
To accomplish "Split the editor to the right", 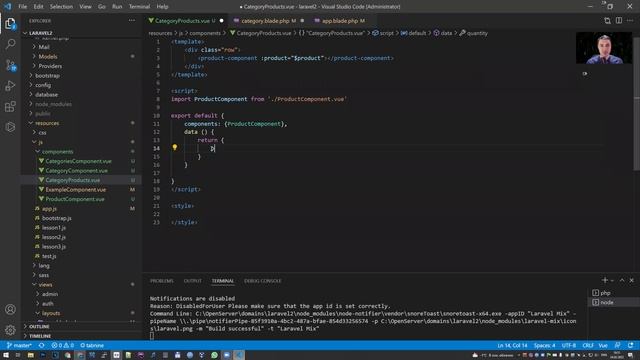I will pos(619,20).
